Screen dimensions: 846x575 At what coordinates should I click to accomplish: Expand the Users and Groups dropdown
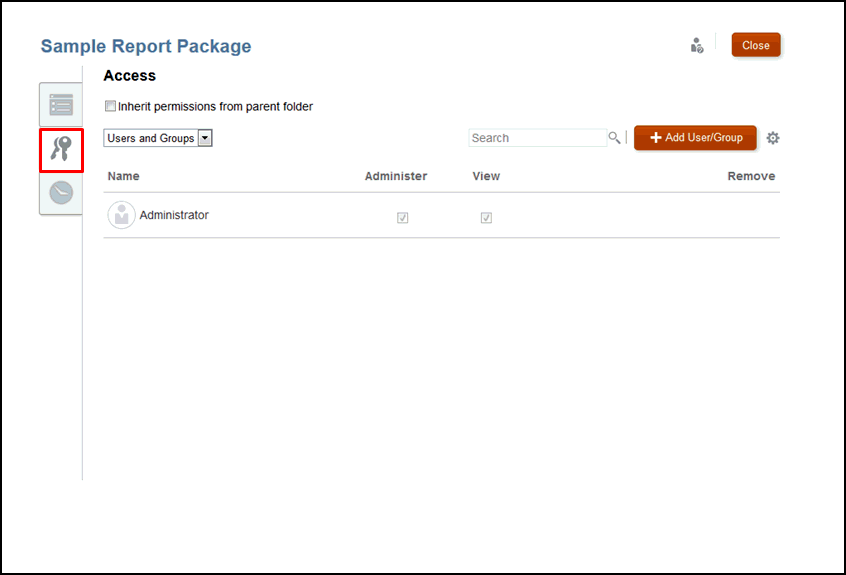click(x=205, y=138)
